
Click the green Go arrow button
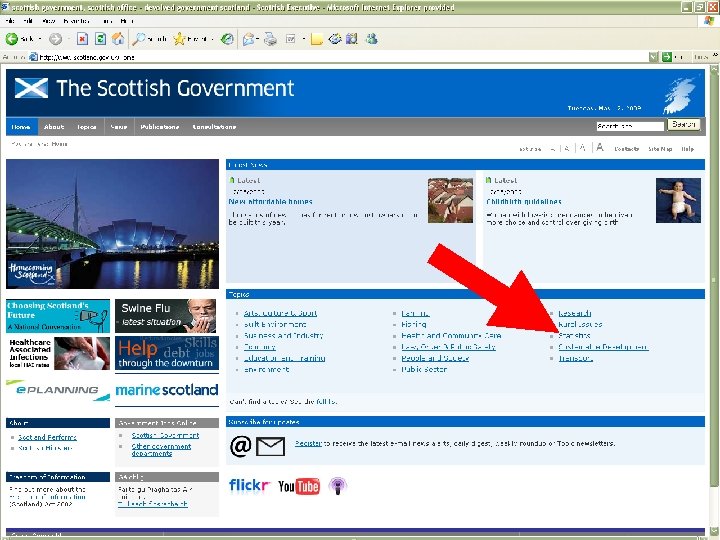[x=667, y=57]
